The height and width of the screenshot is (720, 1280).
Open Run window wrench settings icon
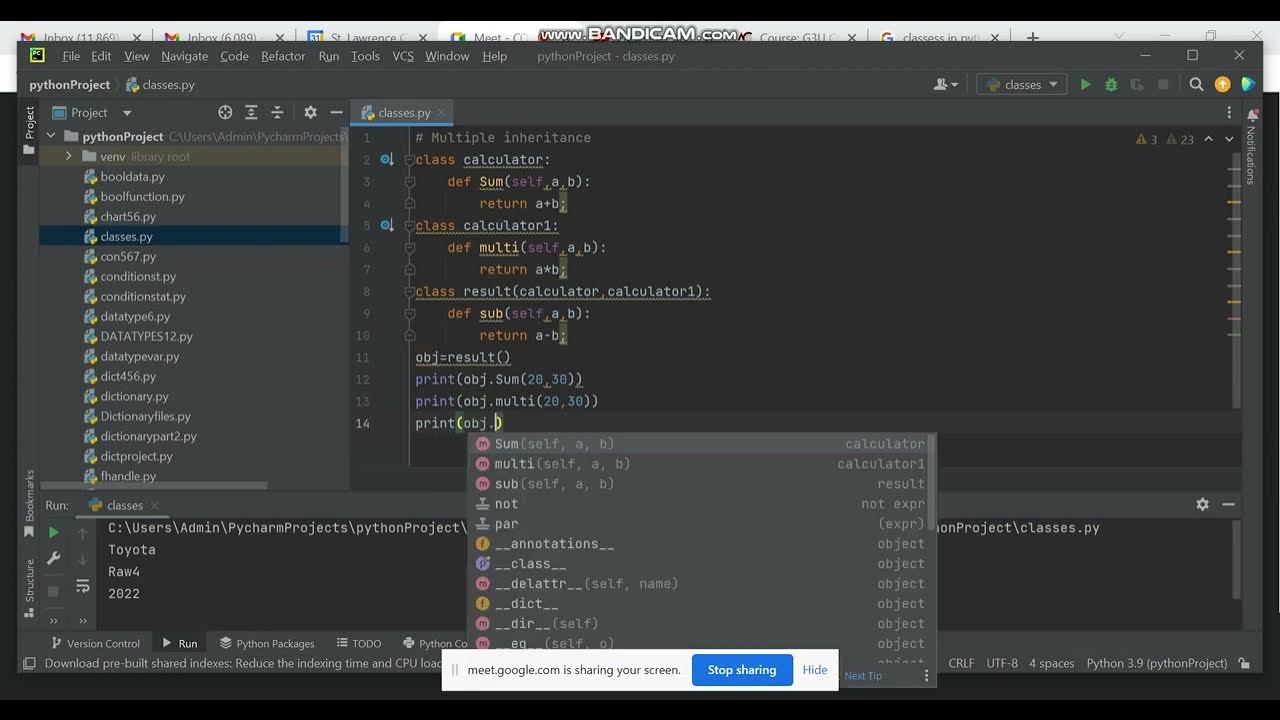(54, 559)
